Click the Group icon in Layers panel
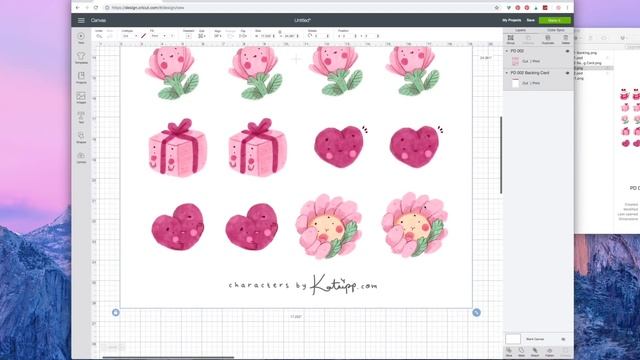Image resolution: width=640 pixels, height=360 pixels. [511, 39]
